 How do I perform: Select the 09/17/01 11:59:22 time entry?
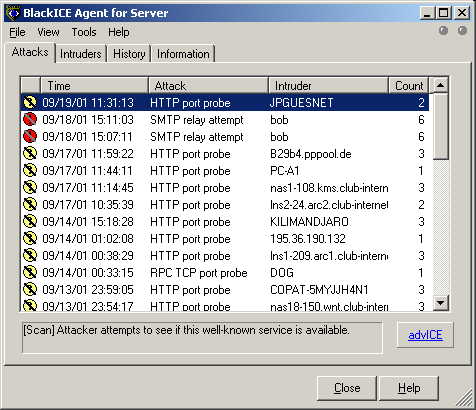88,154
